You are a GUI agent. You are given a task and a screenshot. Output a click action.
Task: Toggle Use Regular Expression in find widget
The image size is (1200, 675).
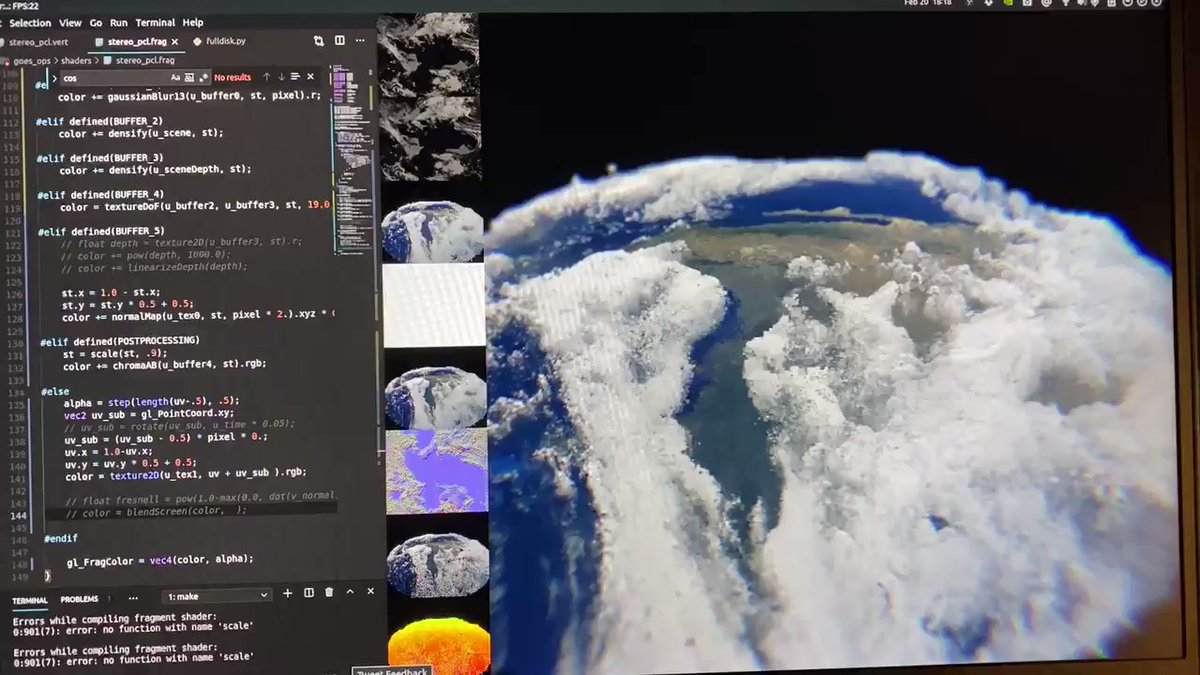click(203, 77)
